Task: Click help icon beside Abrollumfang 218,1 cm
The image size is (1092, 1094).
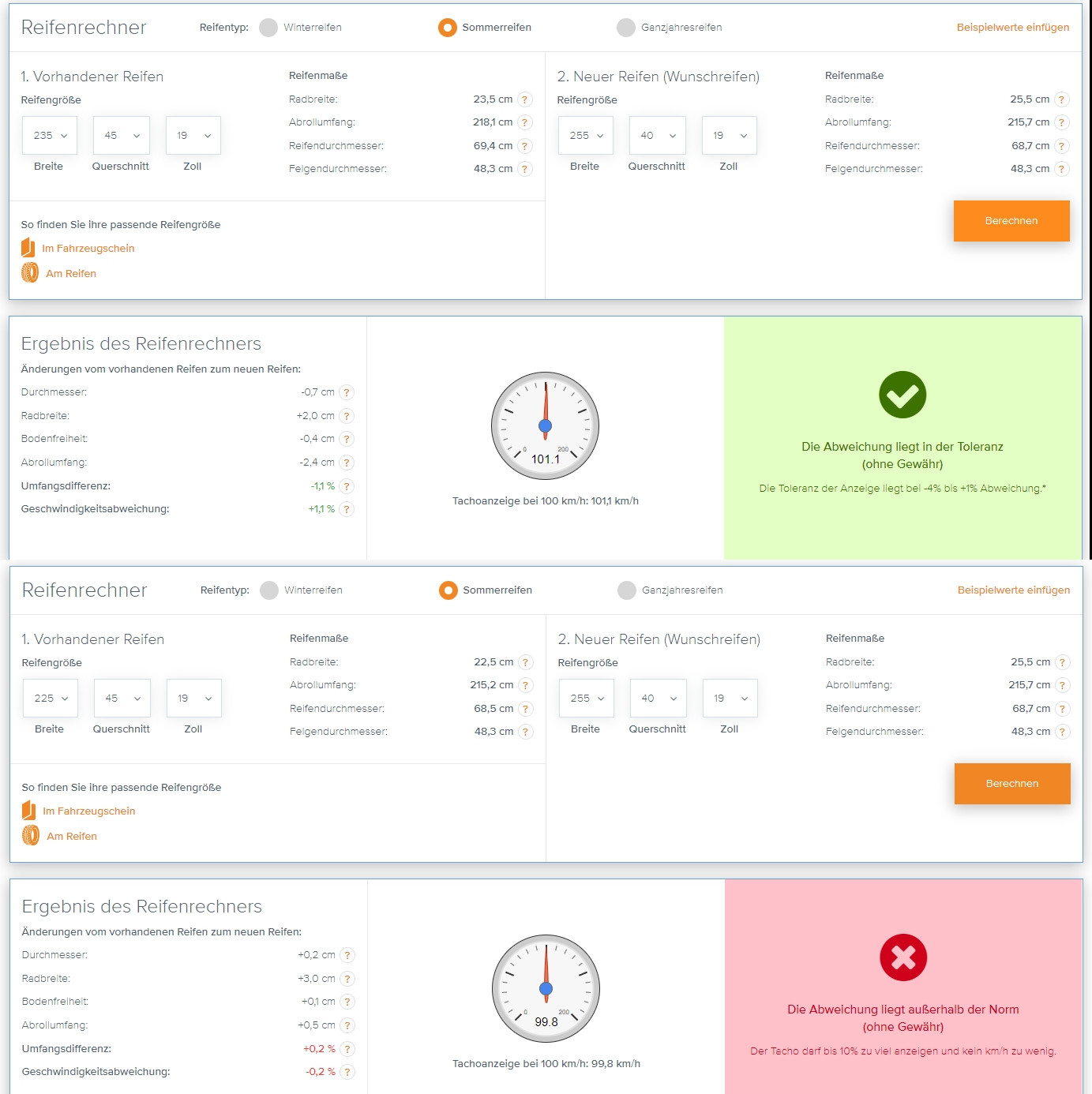Action: pos(525,122)
